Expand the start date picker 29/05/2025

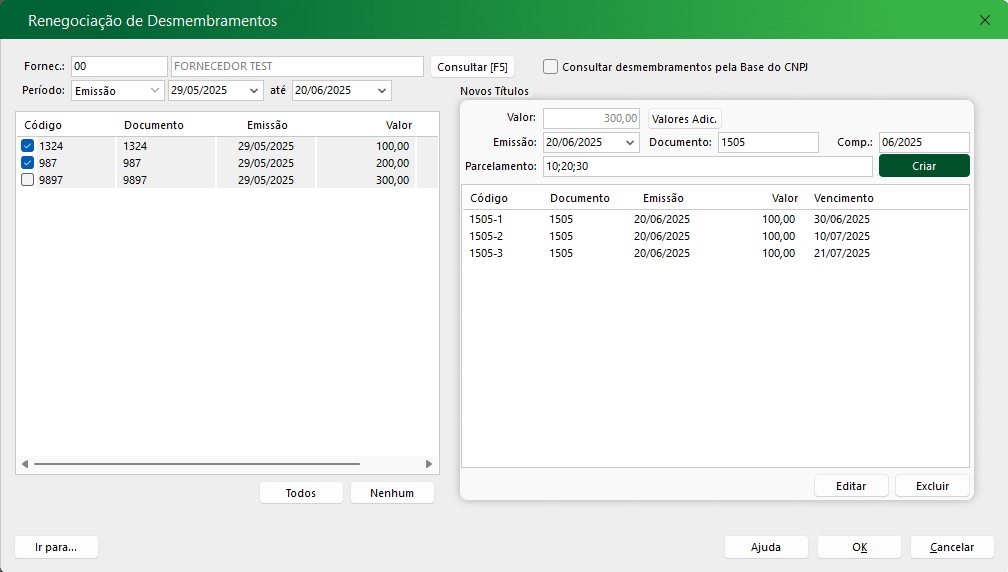tap(254, 91)
